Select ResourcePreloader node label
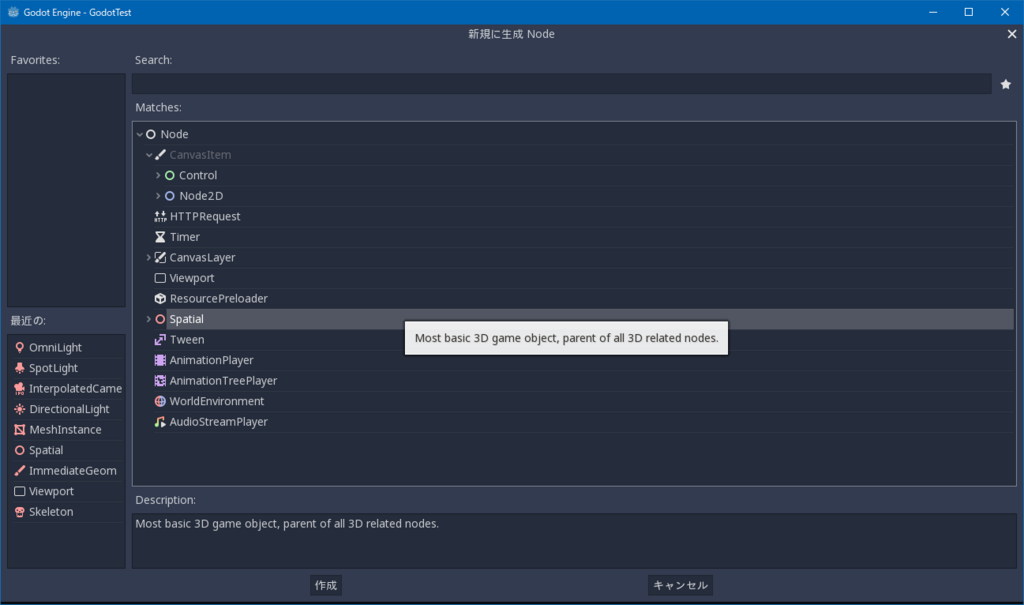The height and width of the screenshot is (605, 1024). point(219,299)
